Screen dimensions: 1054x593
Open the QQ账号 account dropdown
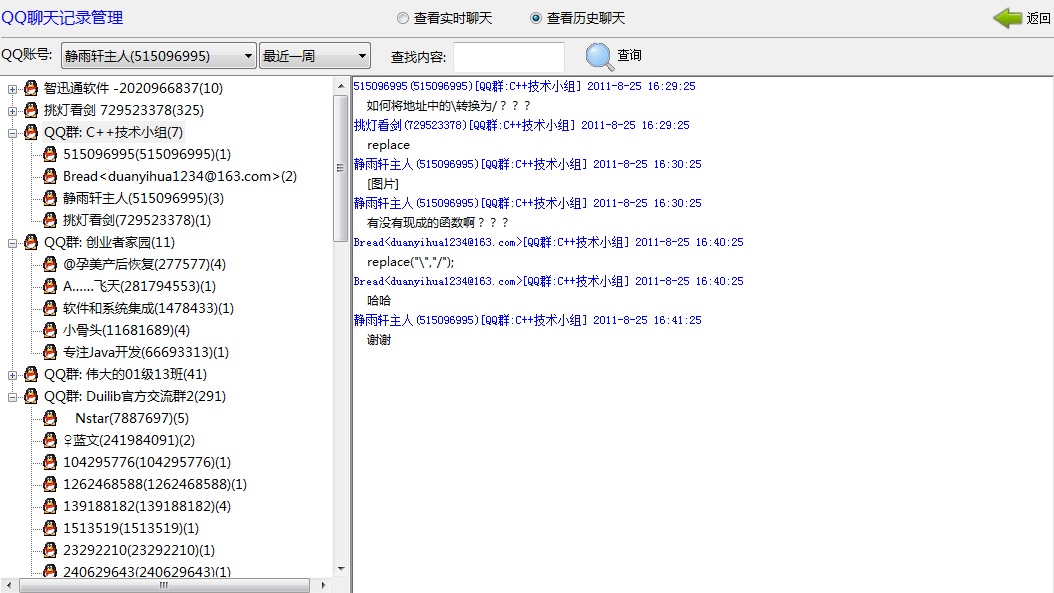tap(247, 55)
